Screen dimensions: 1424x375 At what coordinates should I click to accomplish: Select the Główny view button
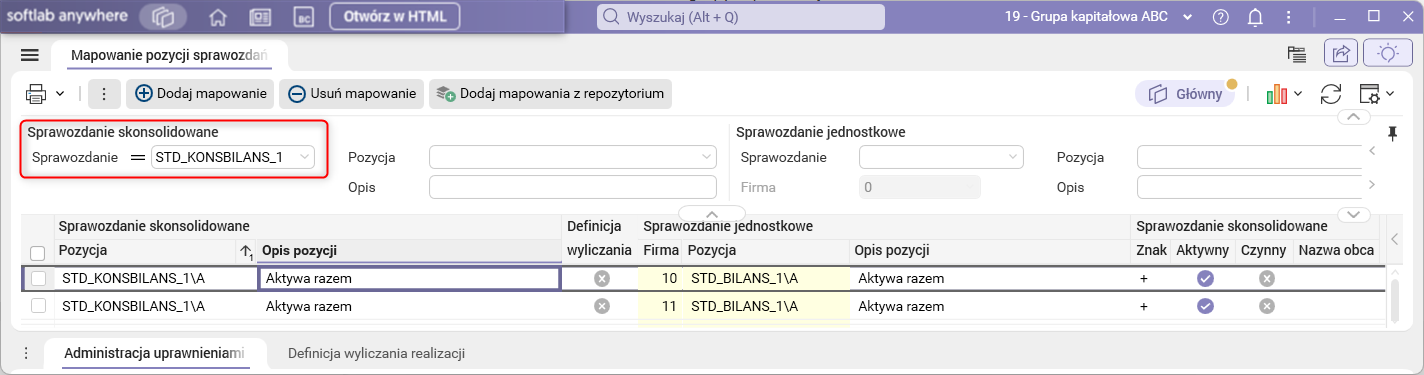coord(1186,94)
